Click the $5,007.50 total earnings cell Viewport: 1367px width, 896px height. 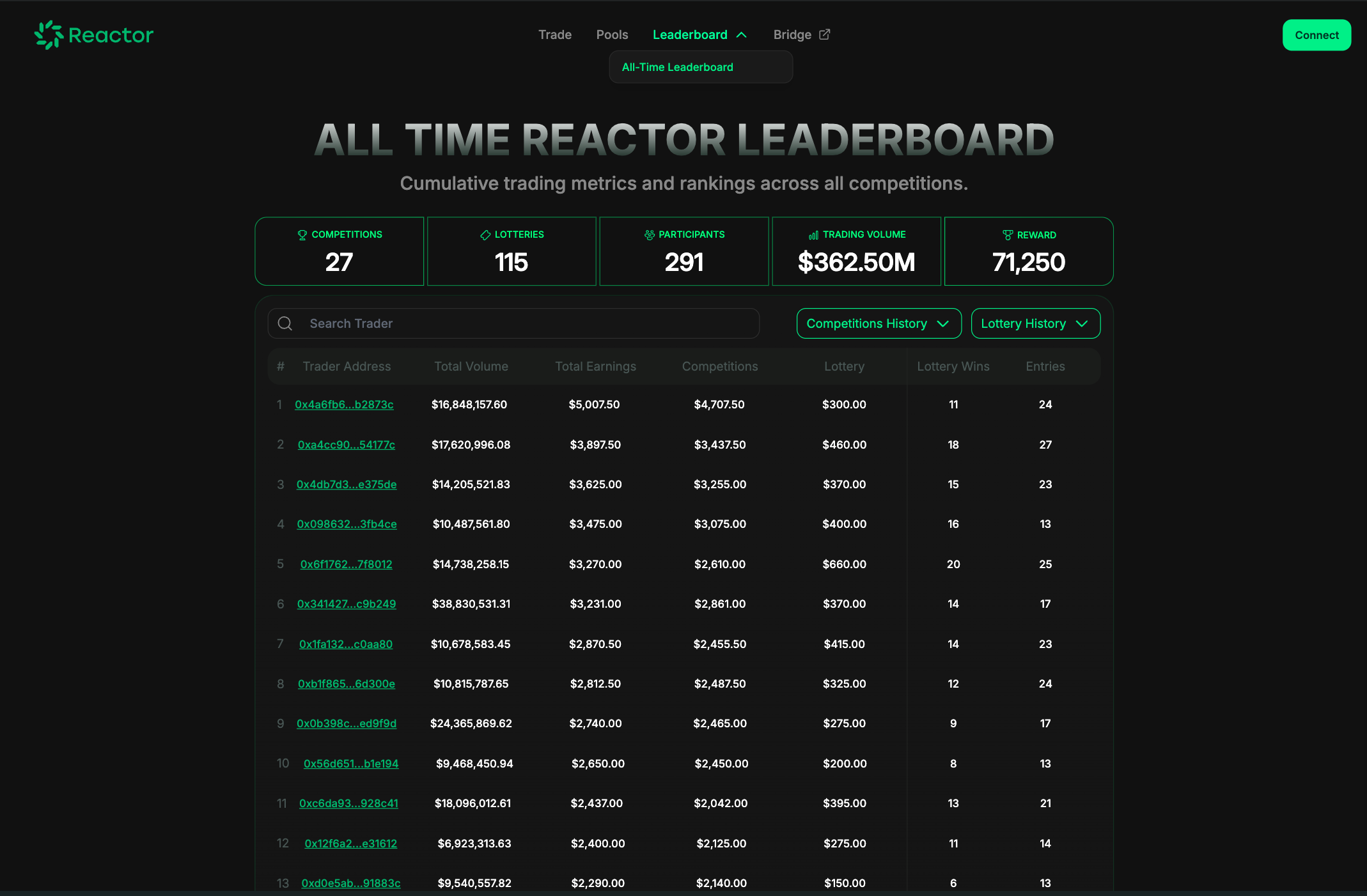click(594, 405)
